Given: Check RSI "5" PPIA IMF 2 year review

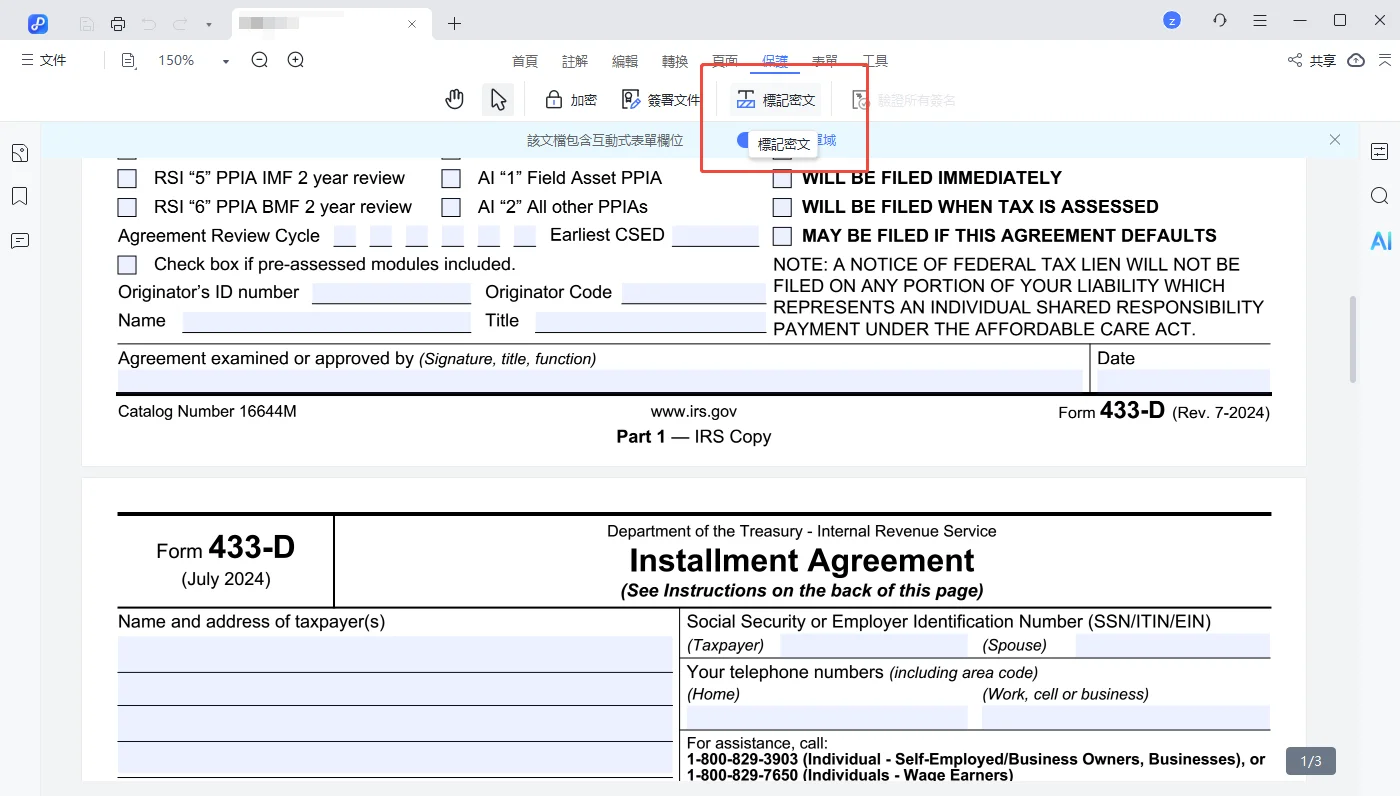Looking at the screenshot, I should [127, 179].
